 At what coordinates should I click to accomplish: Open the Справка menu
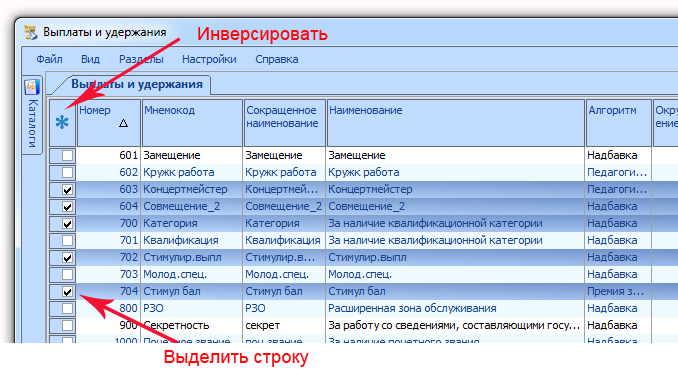point(277,59)
